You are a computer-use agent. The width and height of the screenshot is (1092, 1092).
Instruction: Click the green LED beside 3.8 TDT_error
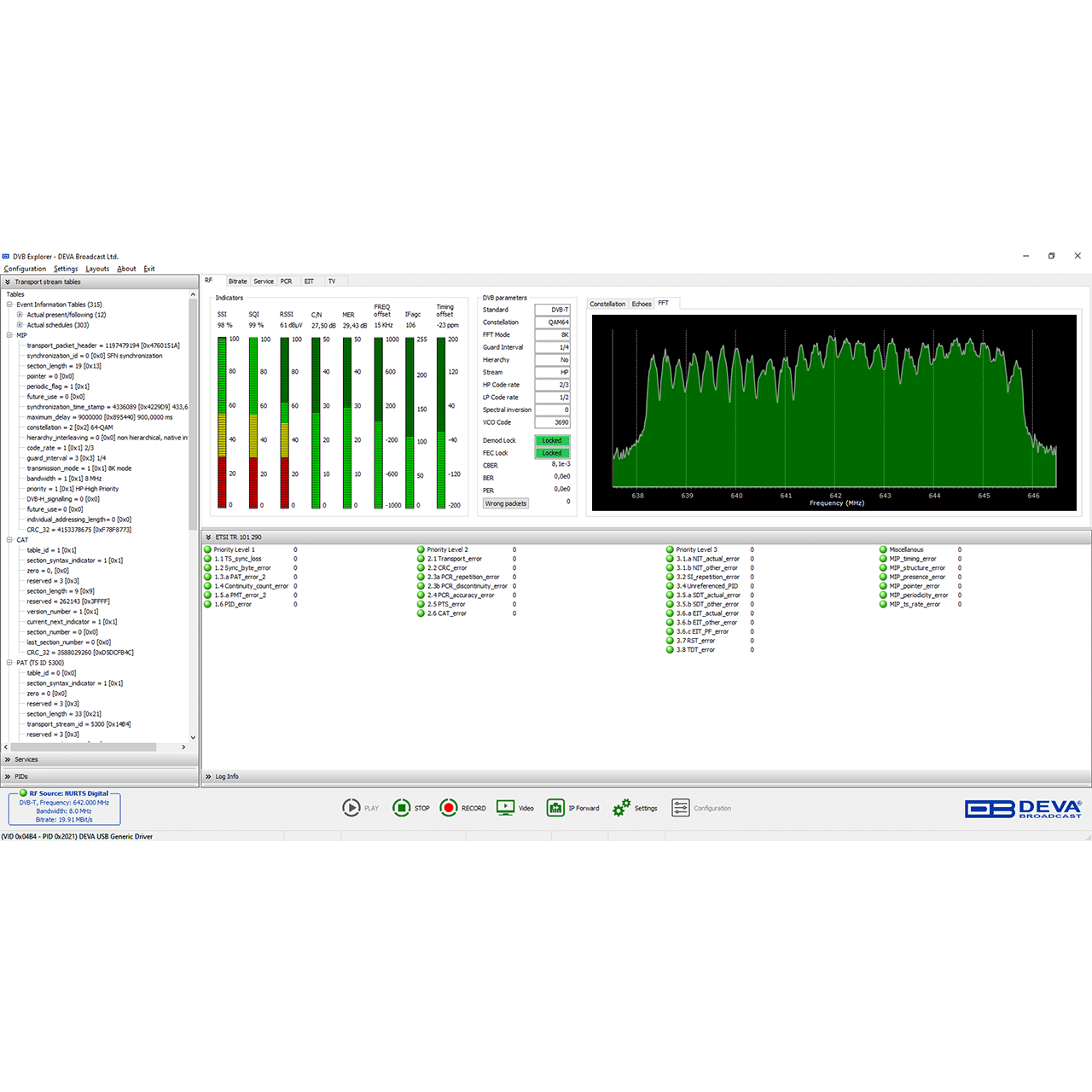(x=670, y=650)
